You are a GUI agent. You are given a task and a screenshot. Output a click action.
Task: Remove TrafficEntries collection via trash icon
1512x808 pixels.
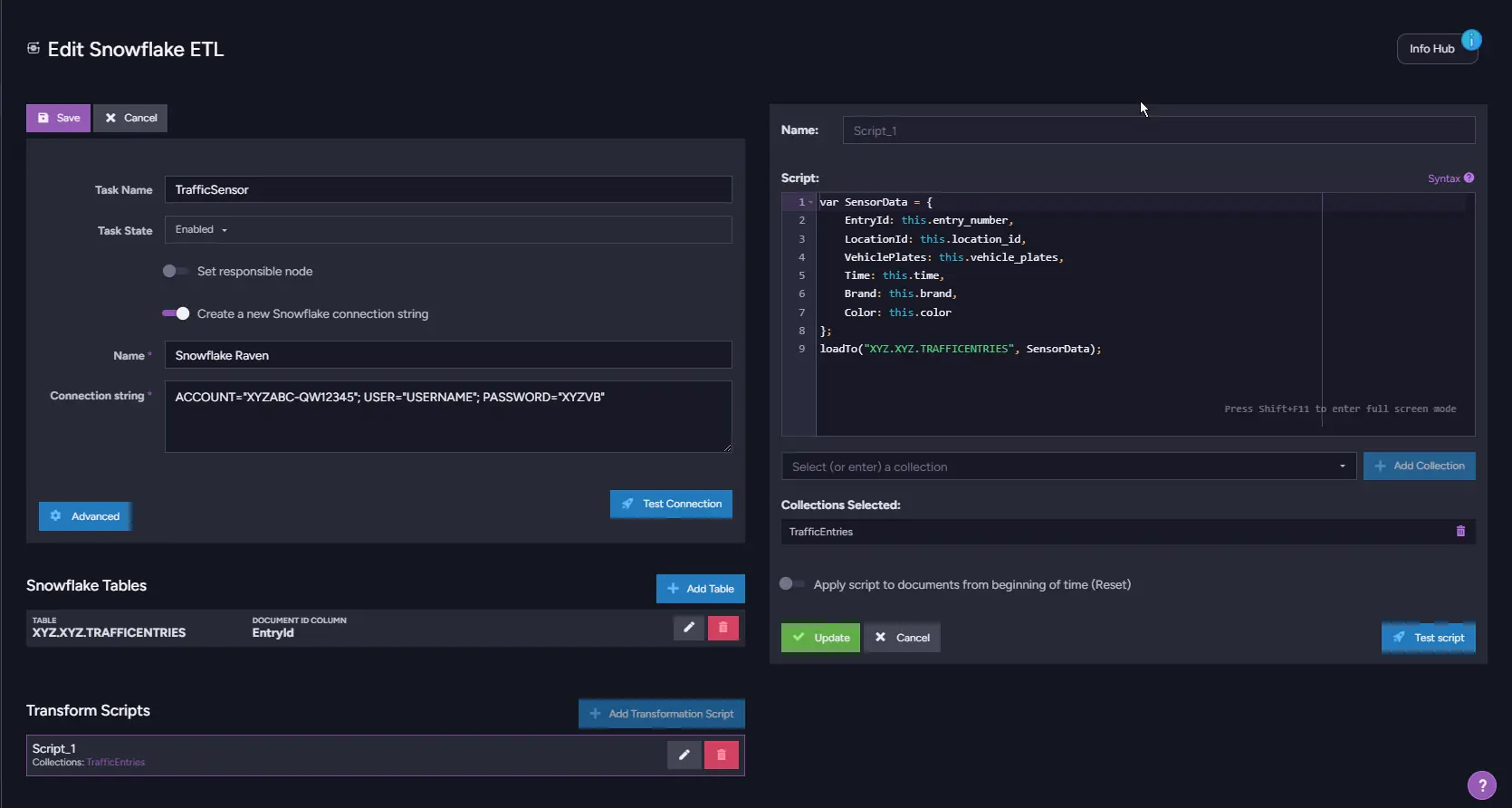[x=1460, y=532]
